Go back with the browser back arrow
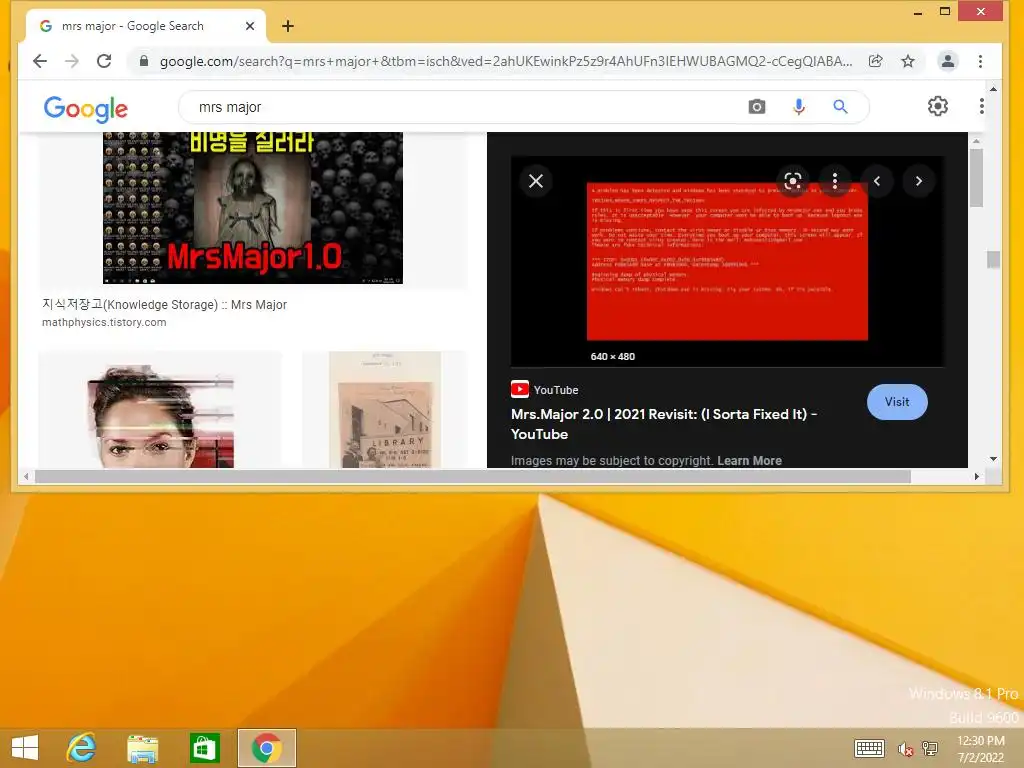This screenshot has width=1024, height=768. 40,61
